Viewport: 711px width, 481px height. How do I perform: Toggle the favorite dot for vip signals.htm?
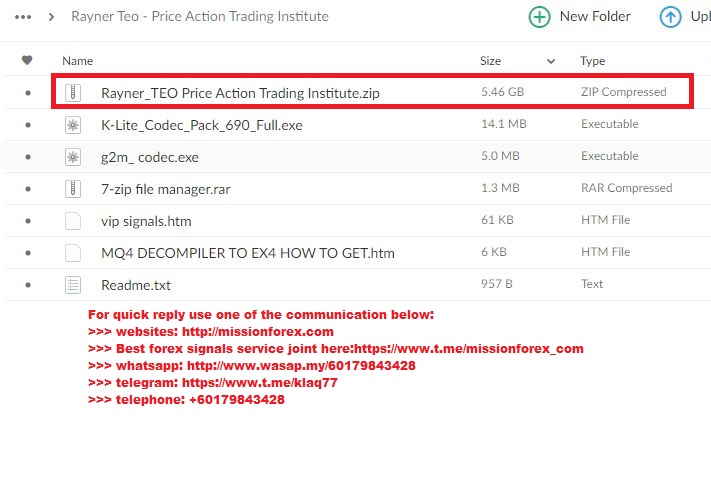tap(28, 221)
